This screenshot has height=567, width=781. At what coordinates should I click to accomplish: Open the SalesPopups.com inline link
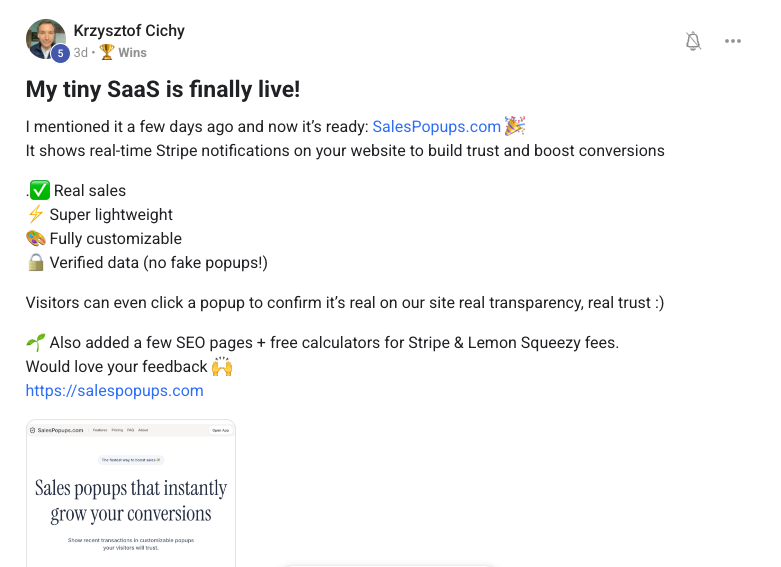tap(436, 126)
